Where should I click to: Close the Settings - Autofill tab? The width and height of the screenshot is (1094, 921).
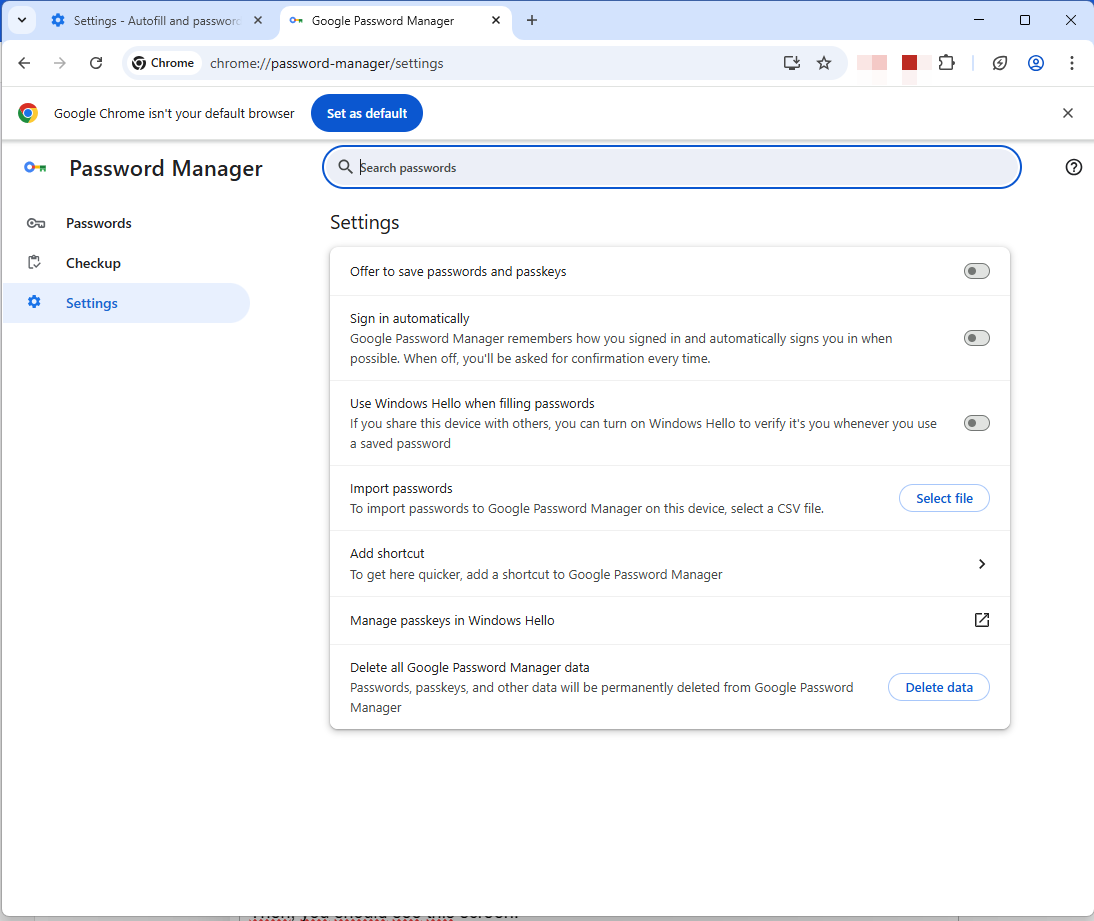point(258,20)
